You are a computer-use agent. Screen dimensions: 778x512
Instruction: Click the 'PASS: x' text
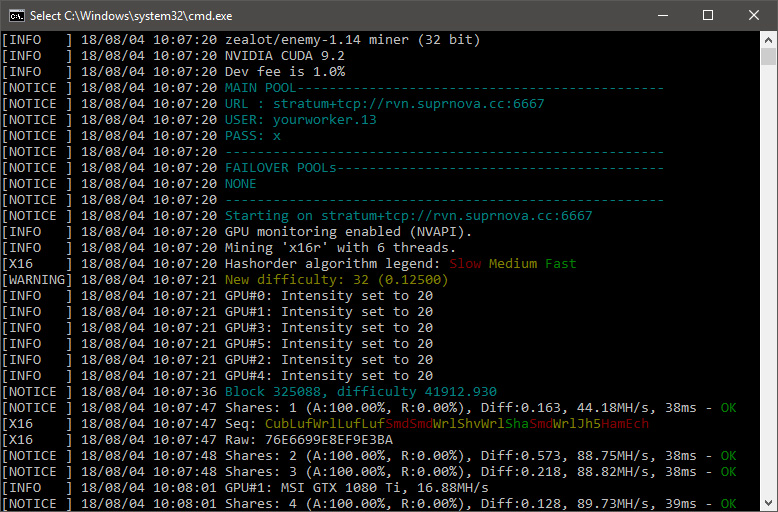click(253, 135)
